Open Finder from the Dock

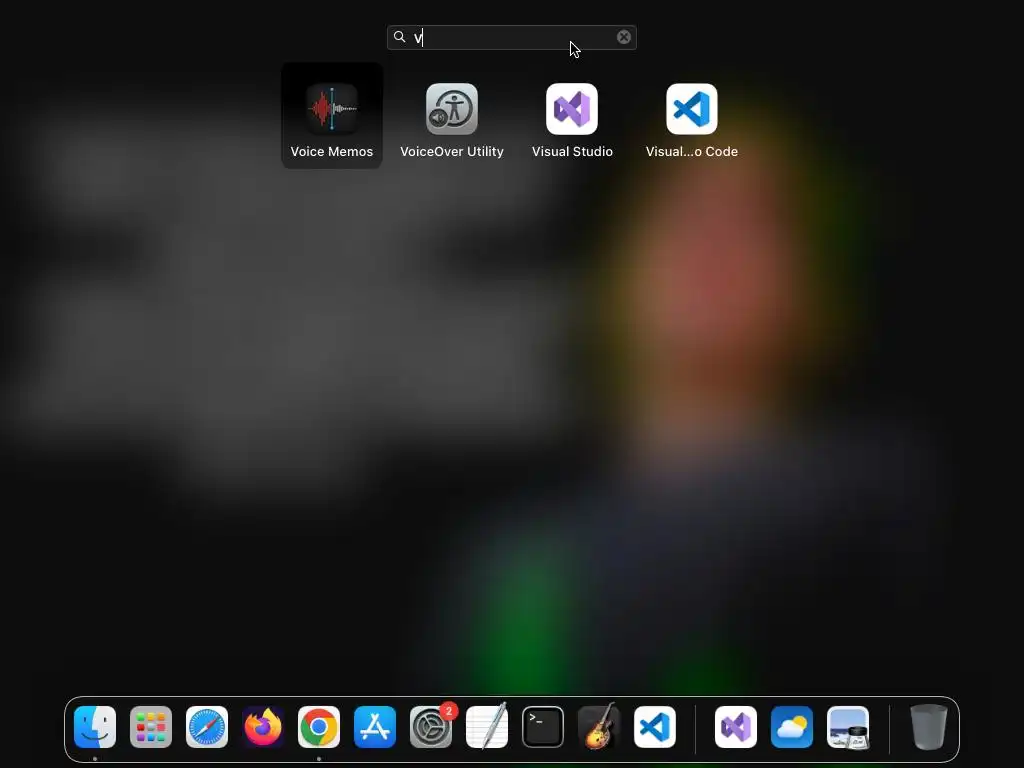(x=95, y=727)
